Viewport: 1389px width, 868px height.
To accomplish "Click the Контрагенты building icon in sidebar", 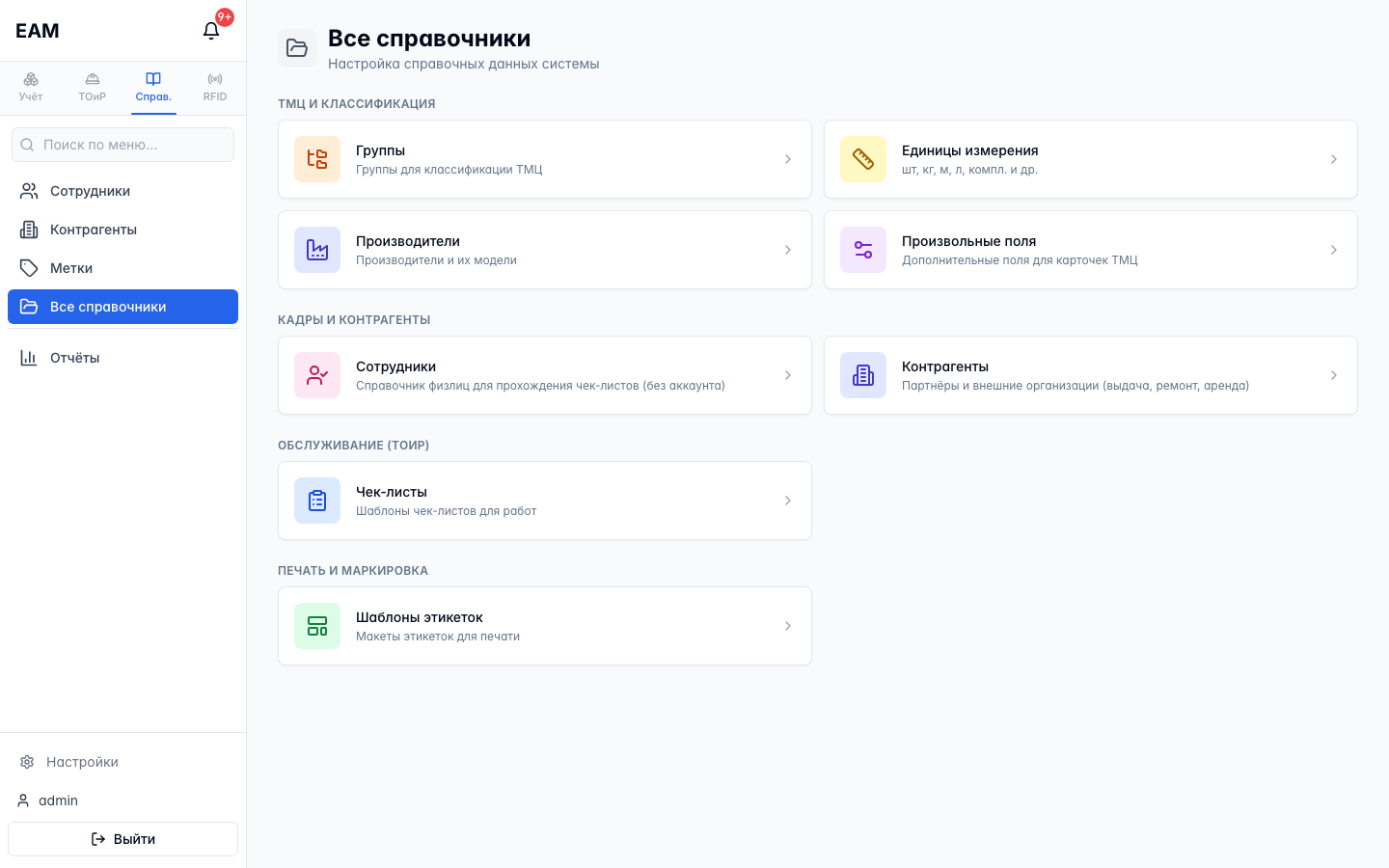I will 29,230.
